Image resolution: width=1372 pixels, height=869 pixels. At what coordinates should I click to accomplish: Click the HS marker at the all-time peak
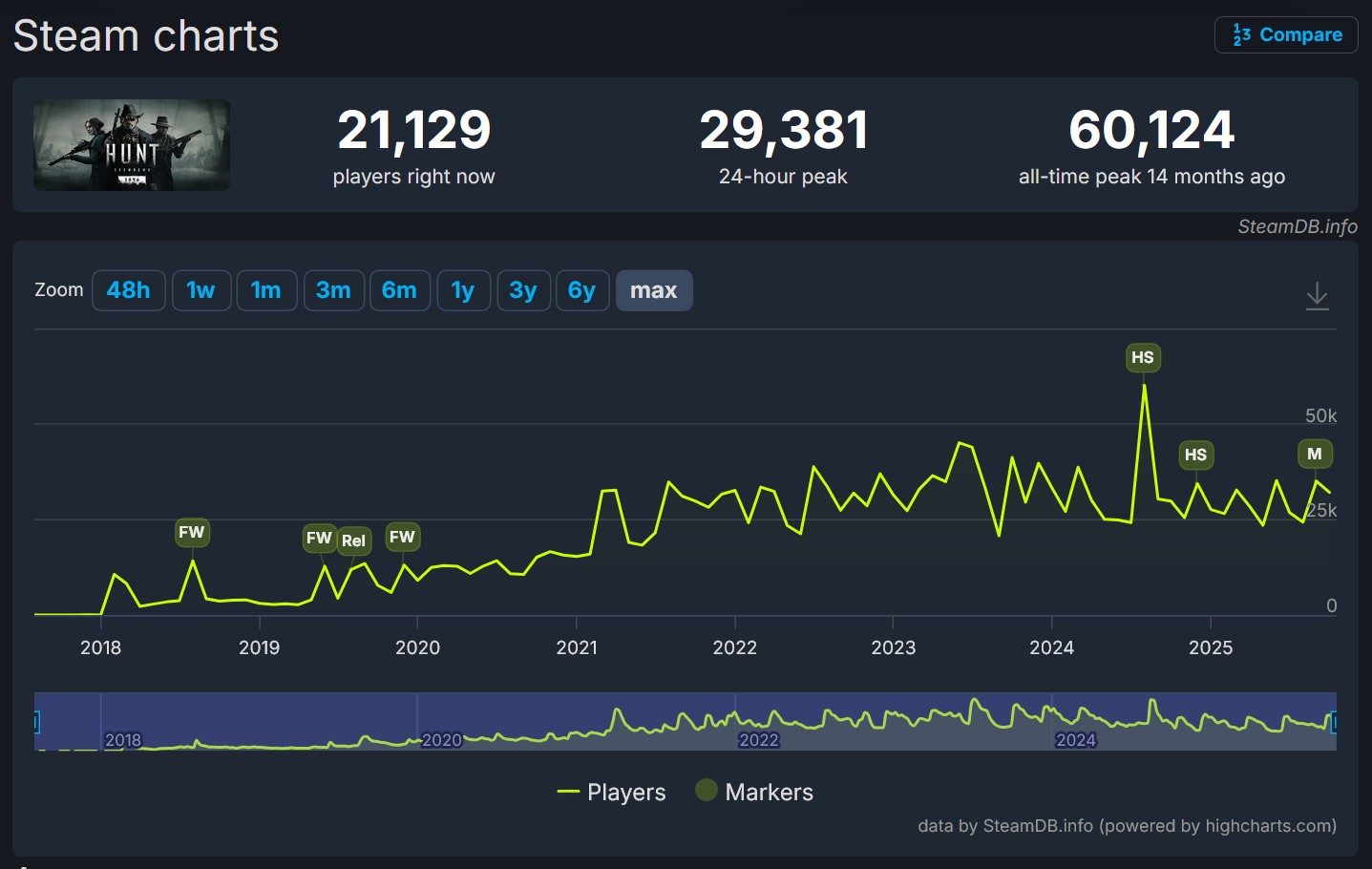coord(1143,357)
